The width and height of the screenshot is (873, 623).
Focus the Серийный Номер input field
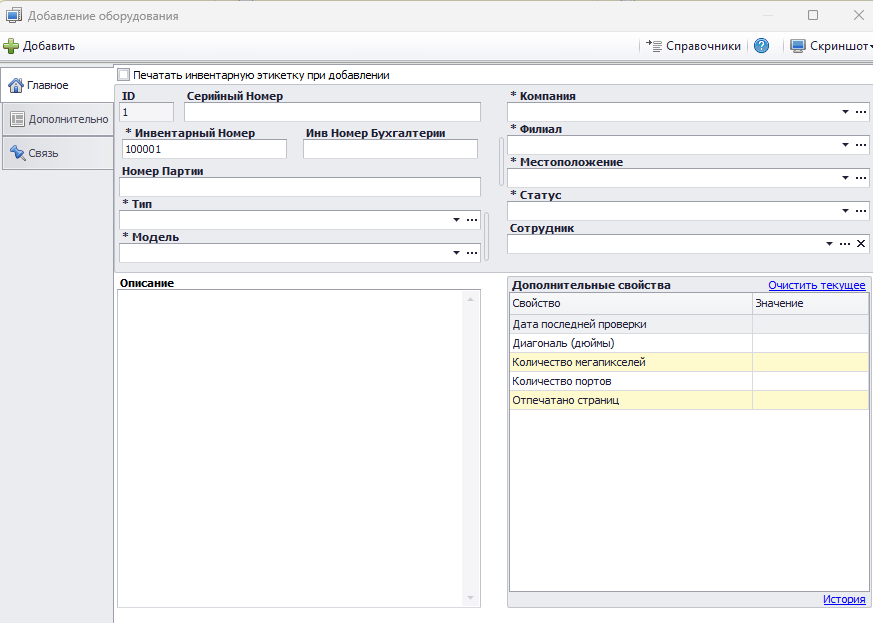coord(332,112)
